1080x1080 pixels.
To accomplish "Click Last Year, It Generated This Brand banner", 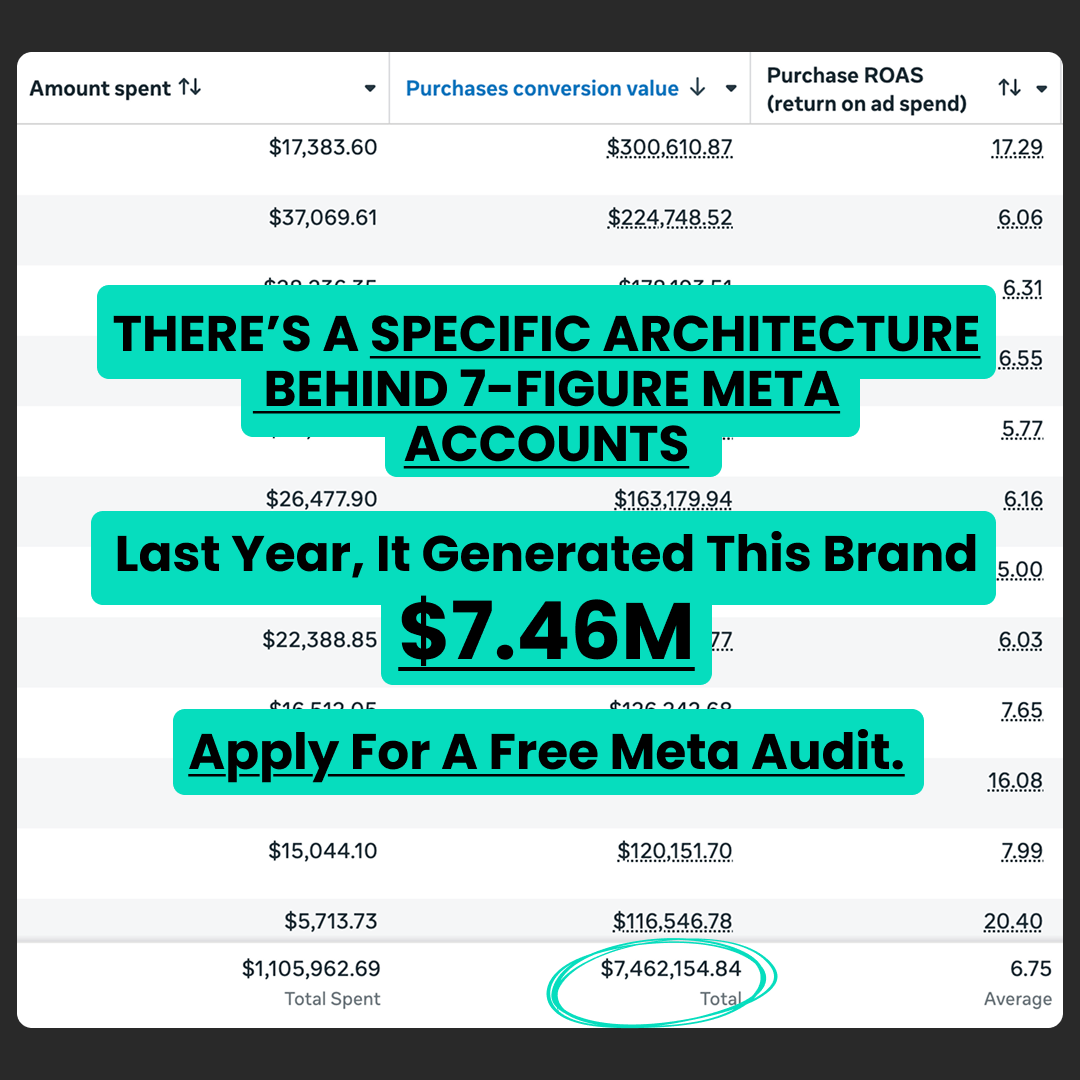I will [x=543, y=557].
